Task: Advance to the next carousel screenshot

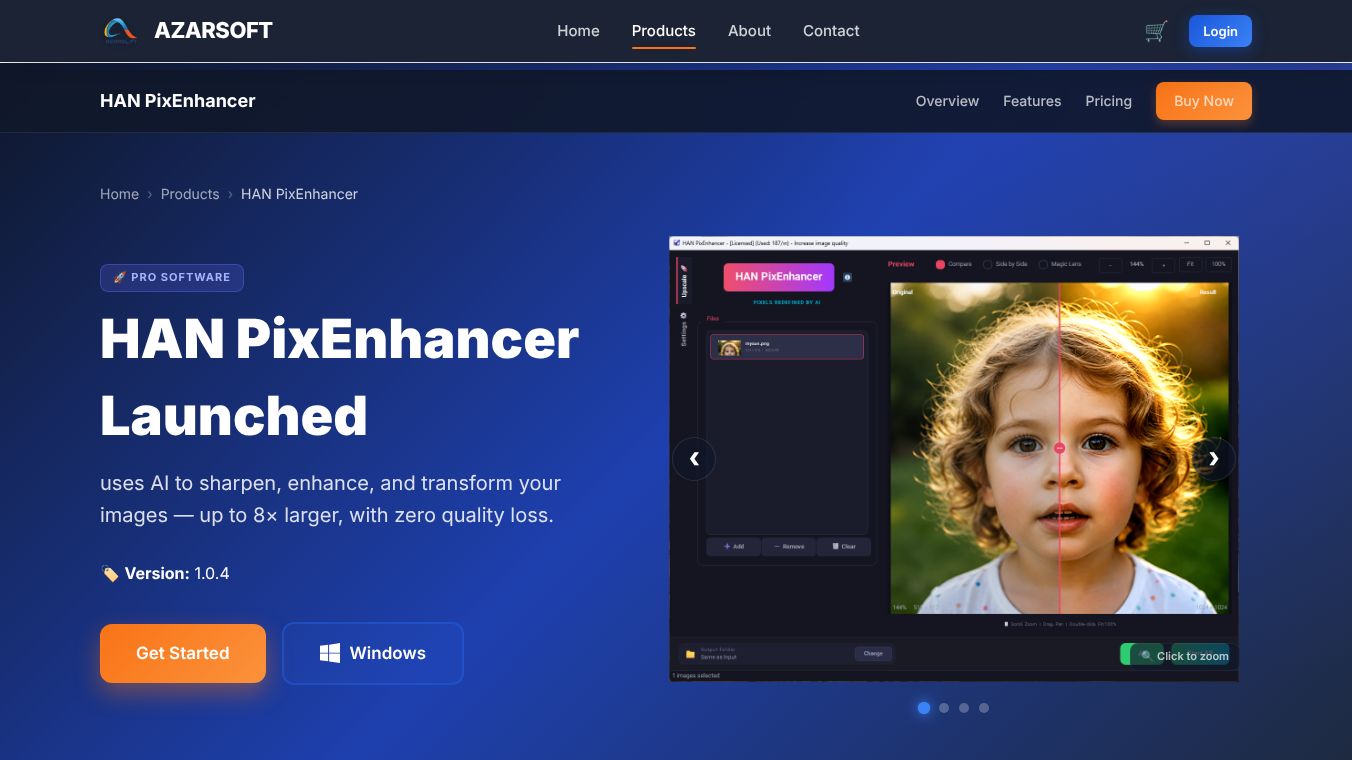Action: pos(1214,459)
